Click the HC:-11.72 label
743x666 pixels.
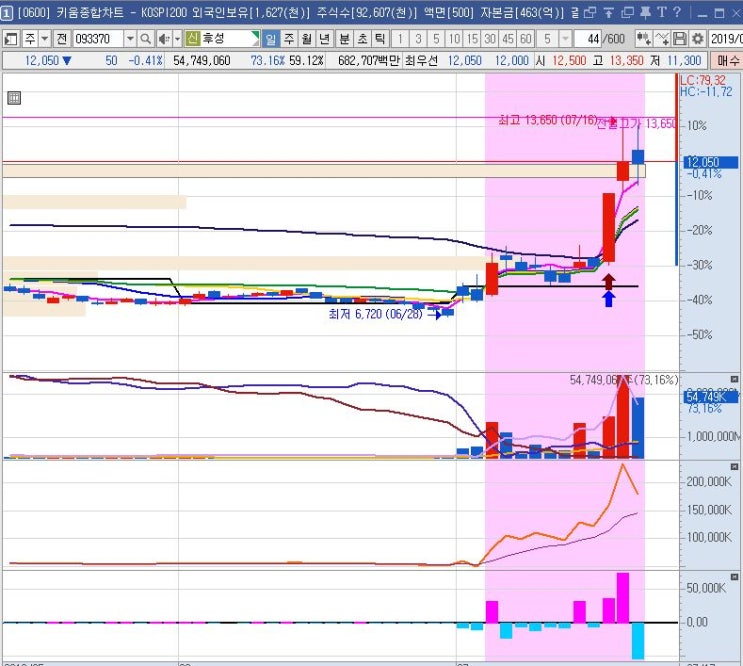click(x=706, y=92)
